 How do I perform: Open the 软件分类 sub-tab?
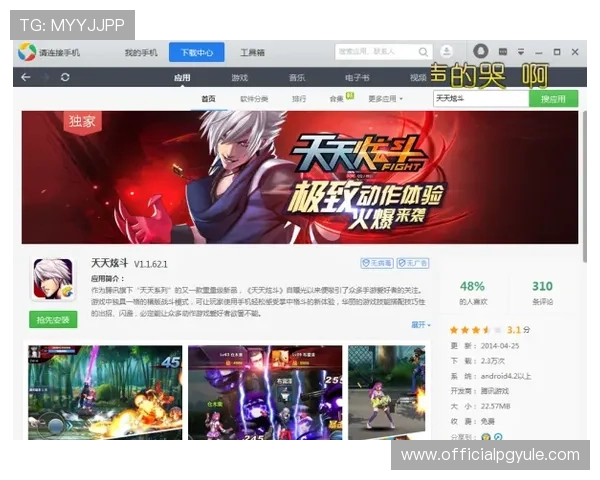coord(254,99)
